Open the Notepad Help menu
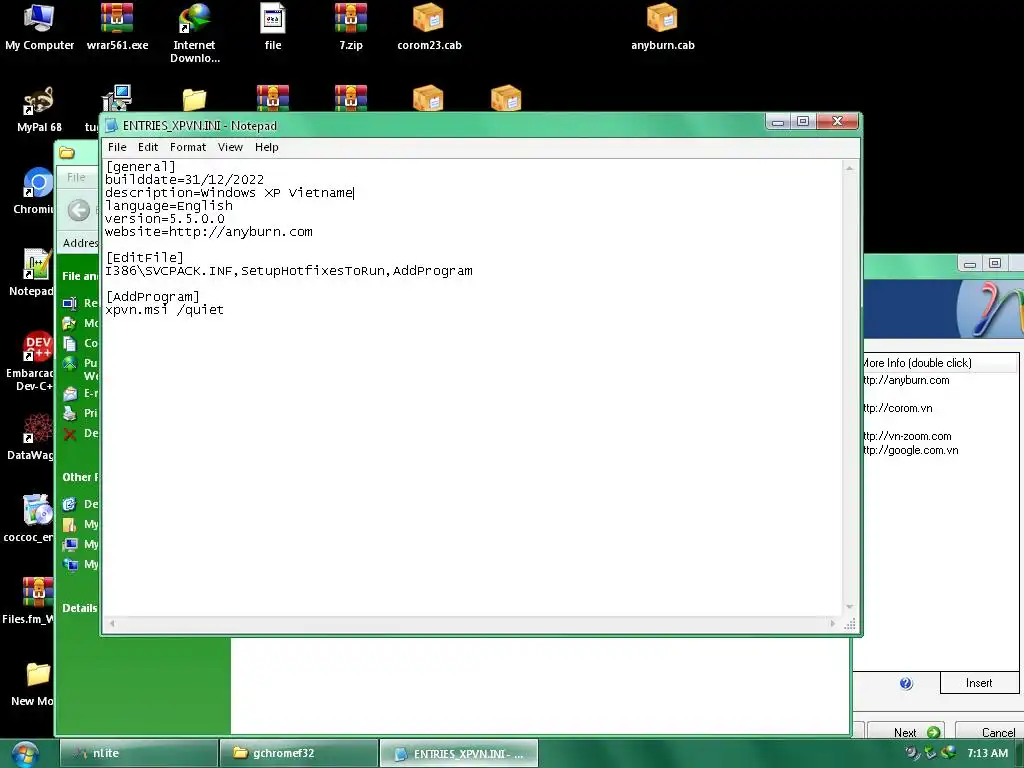 266,147
